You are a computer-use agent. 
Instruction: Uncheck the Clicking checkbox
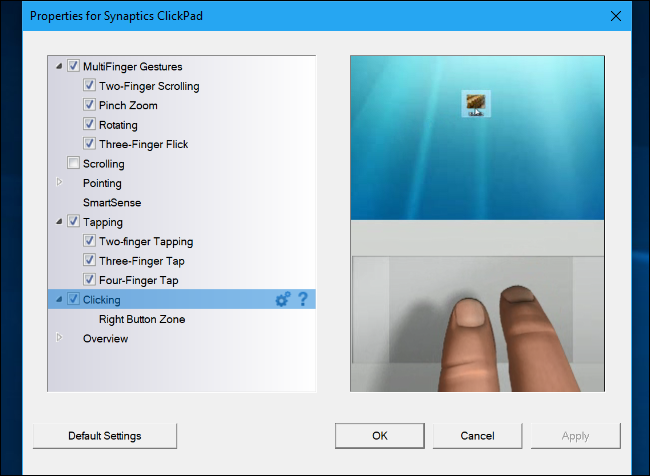[x=73, y=299]
